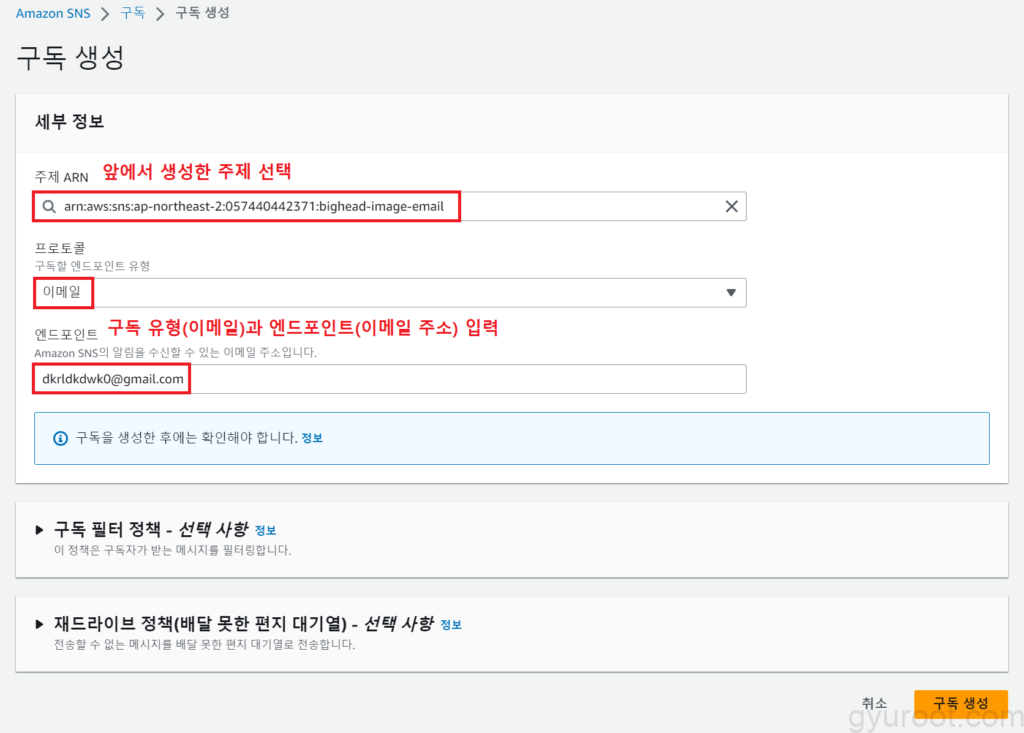
Task: Go to Amazon SNS breadcrumb link
Action: pyautogui.click(x=55, y=14)
